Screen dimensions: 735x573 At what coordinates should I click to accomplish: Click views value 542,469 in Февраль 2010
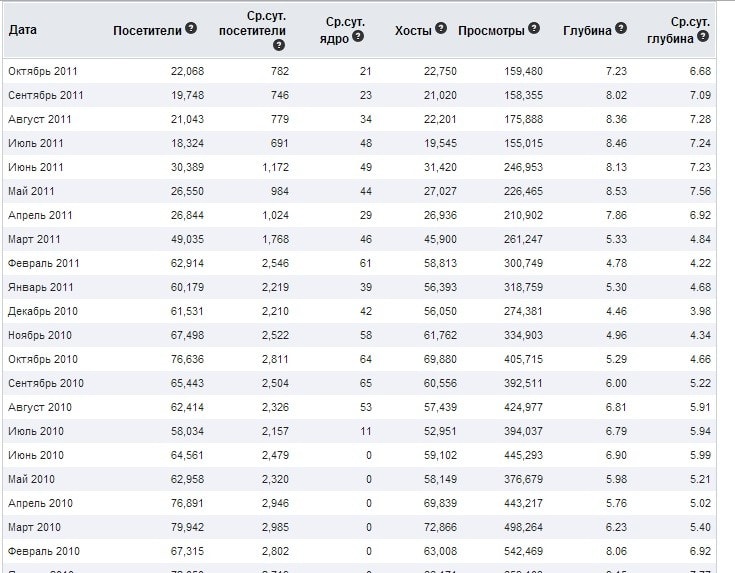tap(520, 551)
